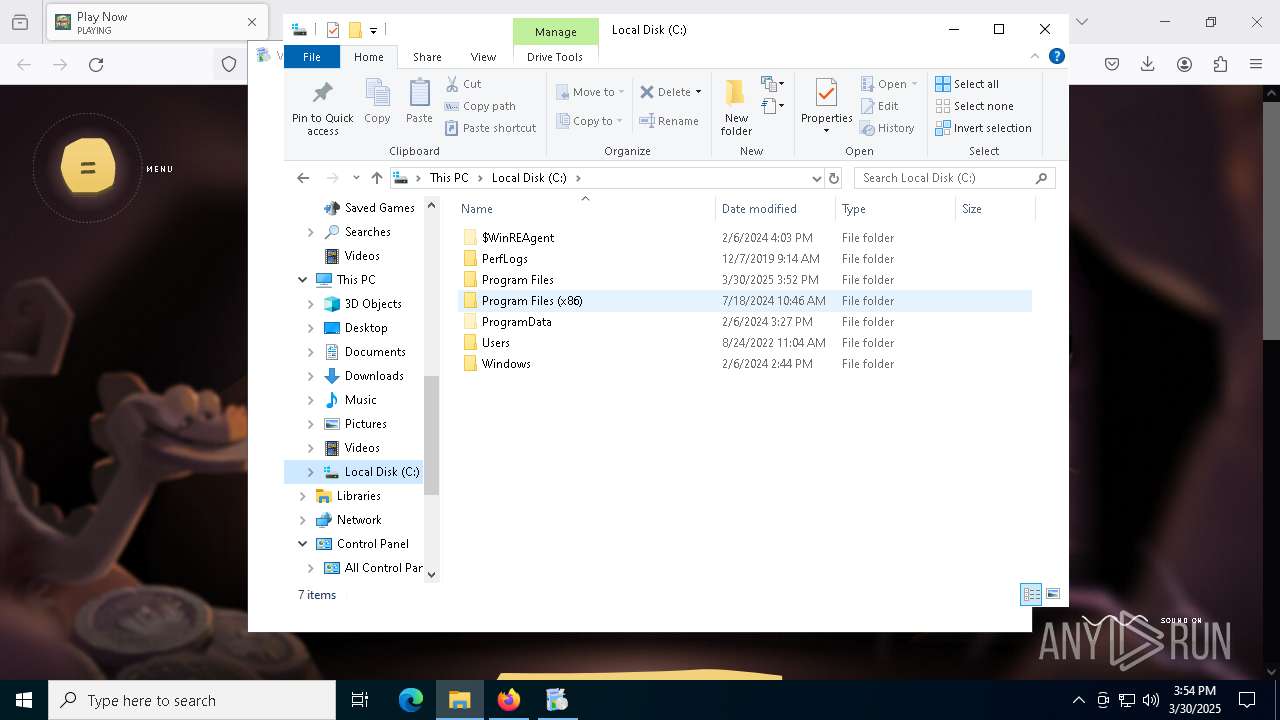Switch to Details view layout icon

[x=1031, y=594]
